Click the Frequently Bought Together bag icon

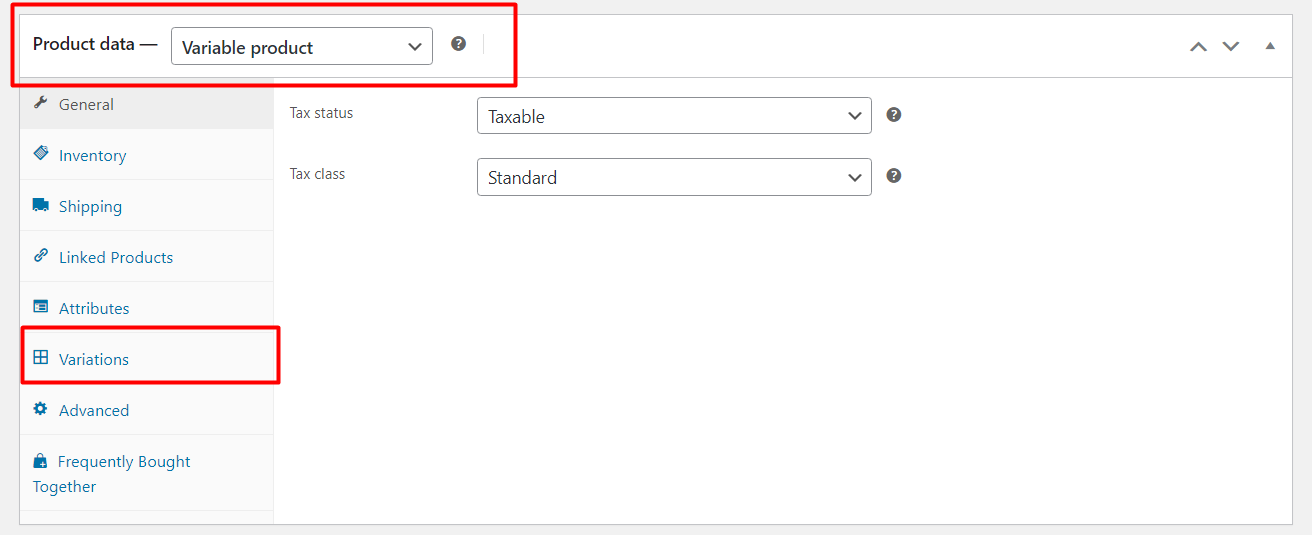(40, 461)
